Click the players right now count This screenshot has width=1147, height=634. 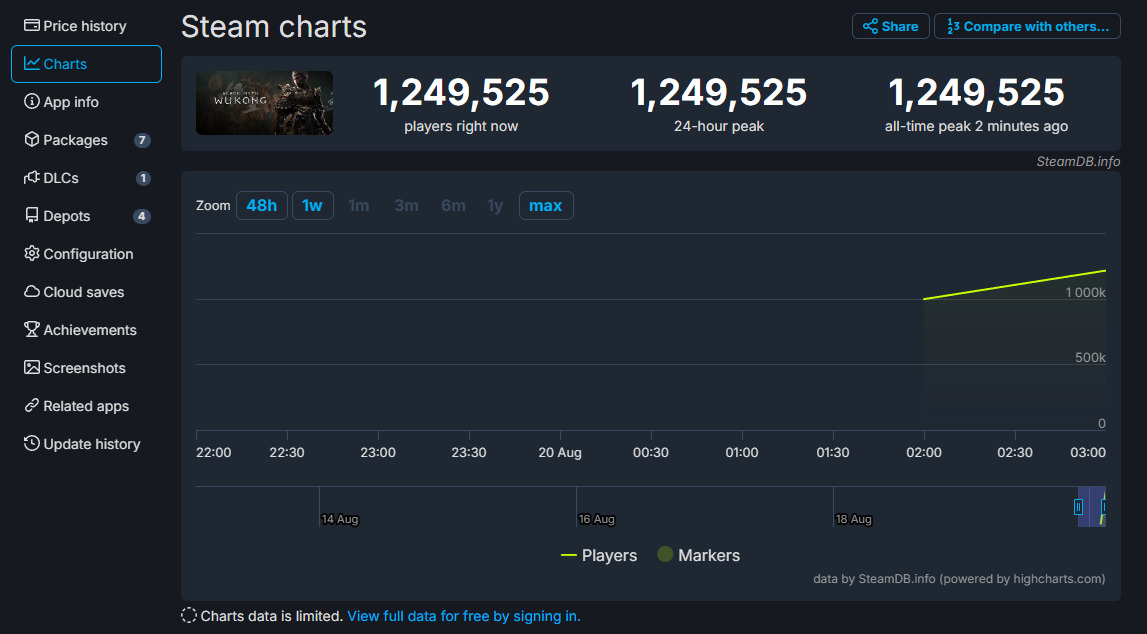[461, 93]
